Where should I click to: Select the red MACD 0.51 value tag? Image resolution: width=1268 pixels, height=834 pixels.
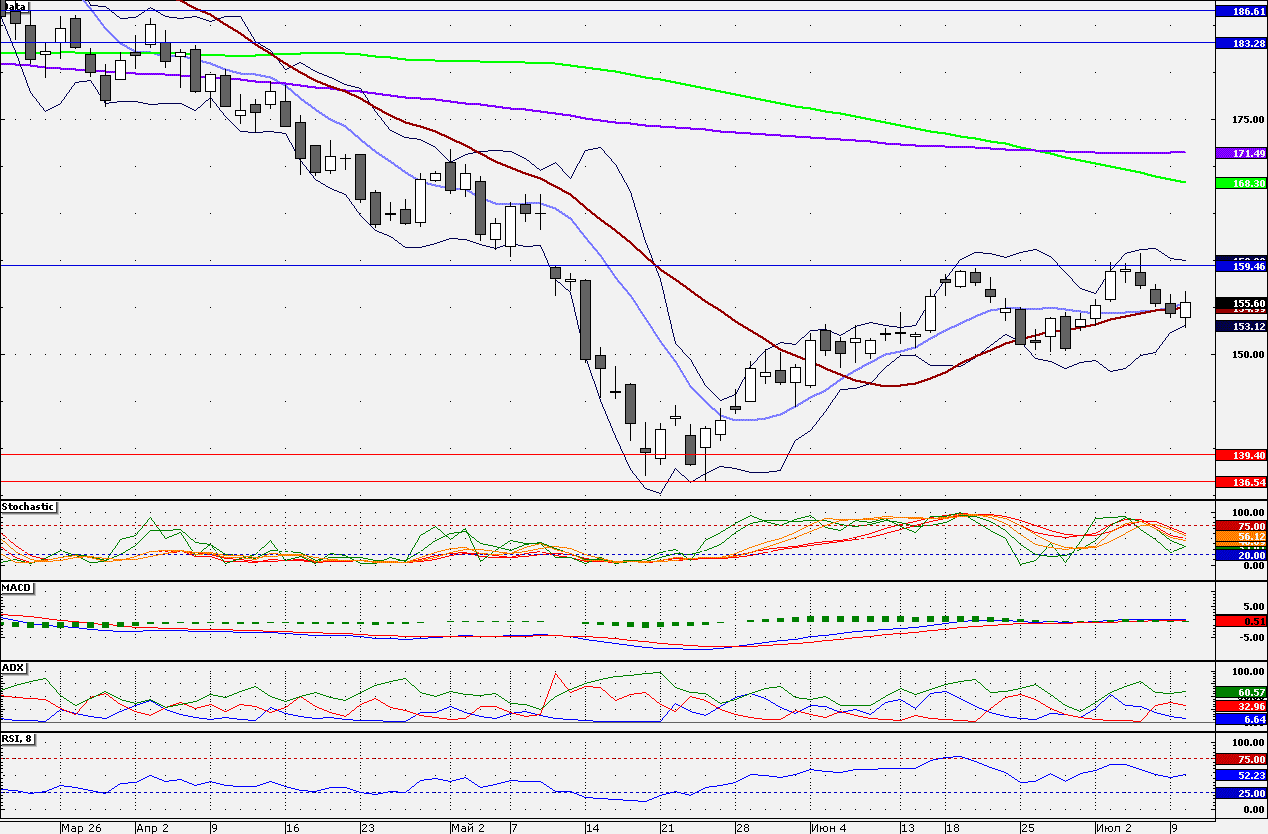click(1241, 621)
